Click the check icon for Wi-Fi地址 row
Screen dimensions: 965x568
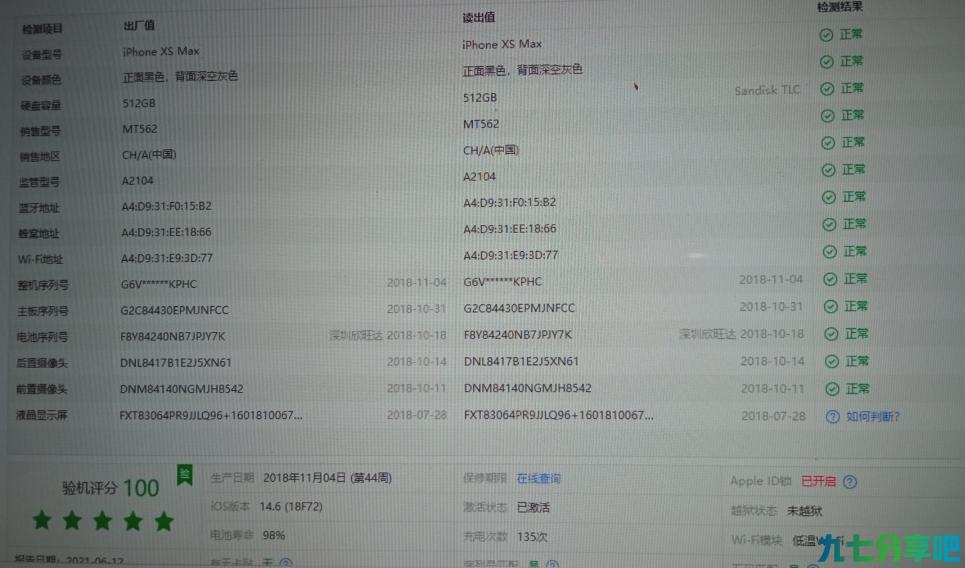[x=830, y=252]
